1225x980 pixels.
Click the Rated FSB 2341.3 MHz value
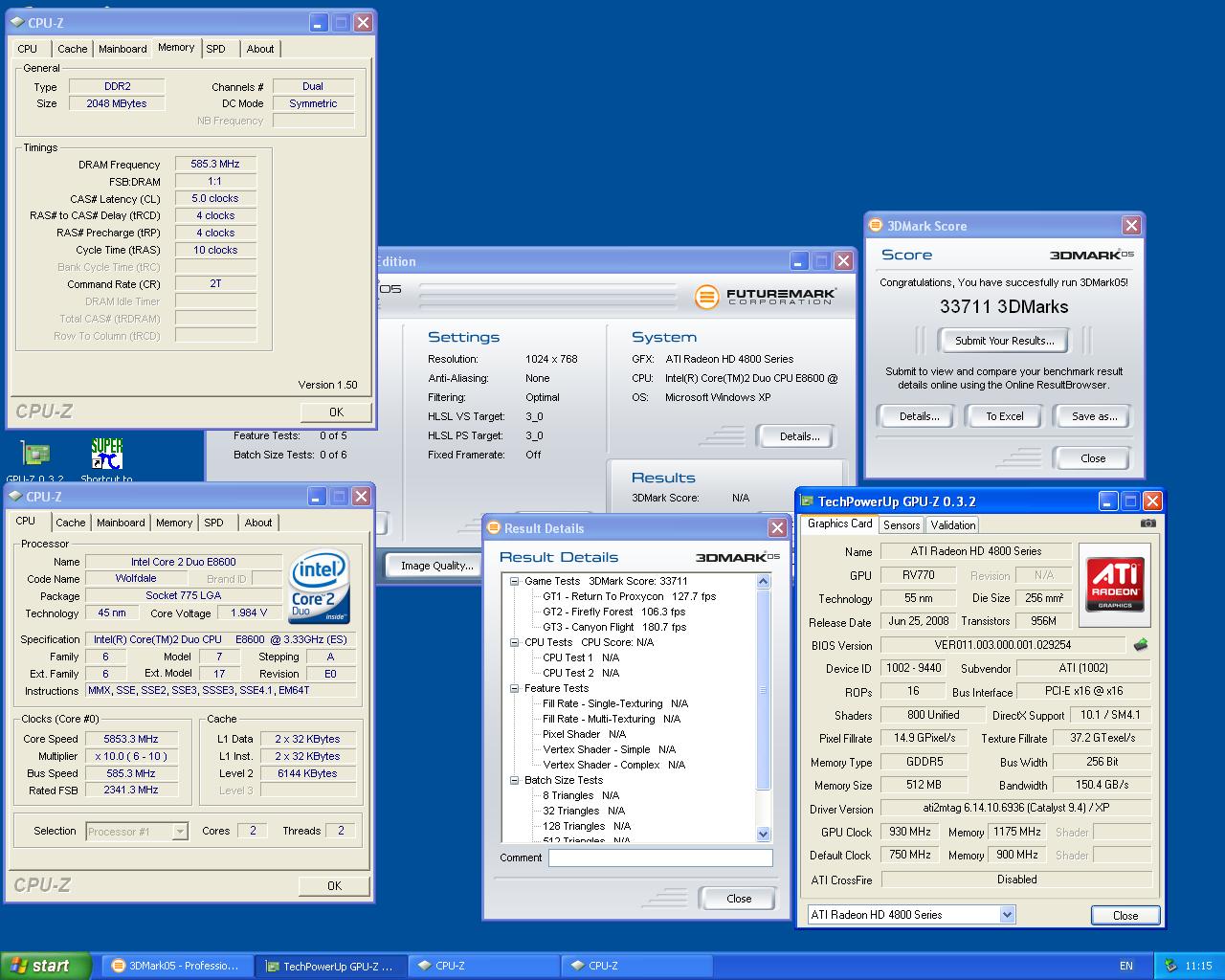click(x=131, y=791)
